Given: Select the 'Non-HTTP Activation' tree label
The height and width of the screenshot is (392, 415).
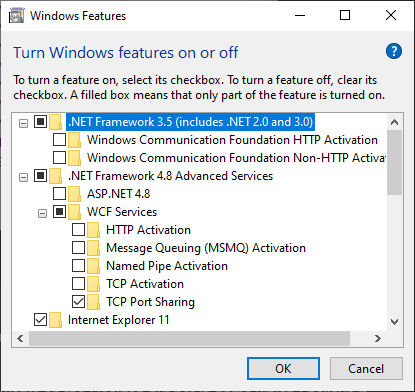Looking at the screenshot, I should [x=236, y=158].
